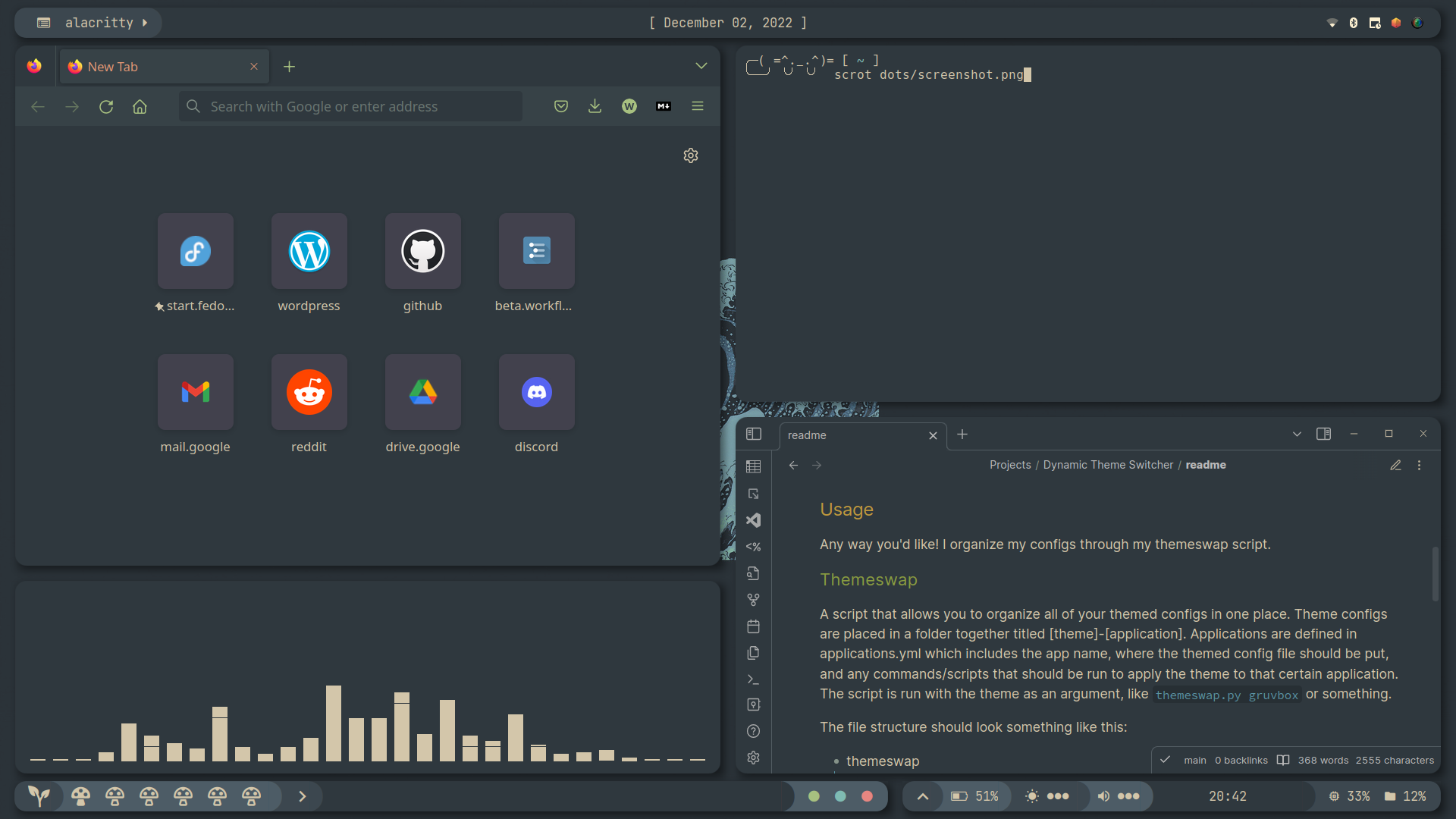Toggle Obsidian right sidebar
Viewport: 1456px width, 819px height.
(1323, 434)
